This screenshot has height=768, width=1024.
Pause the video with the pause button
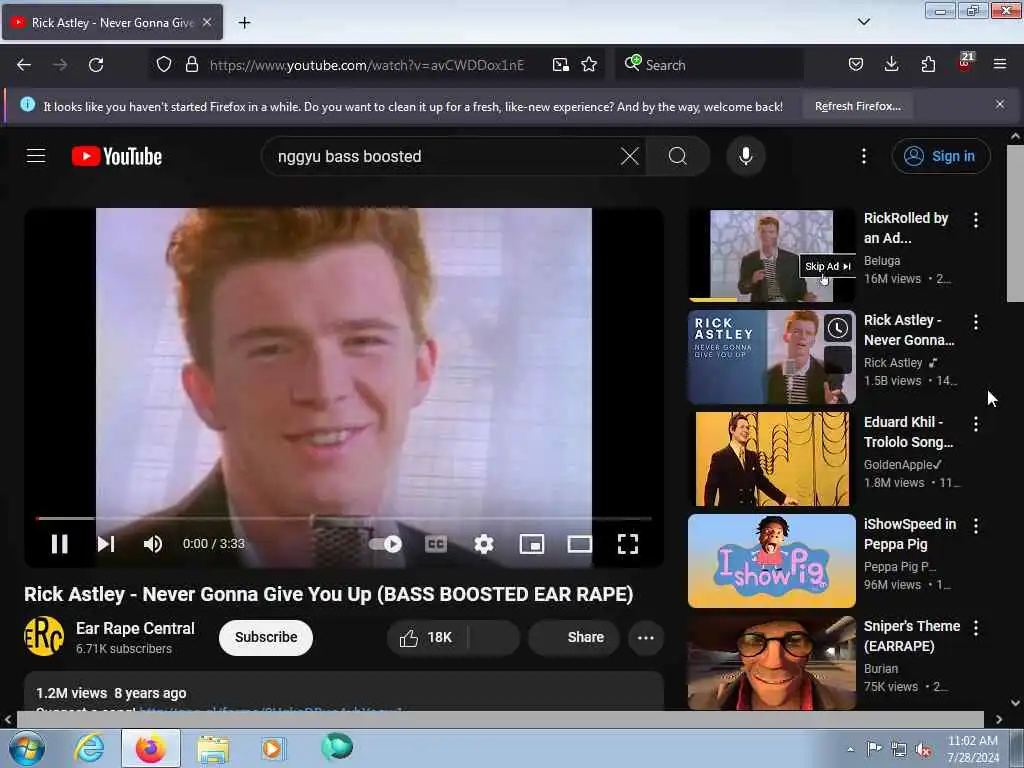pyautogui.click(x=59, y=544)
